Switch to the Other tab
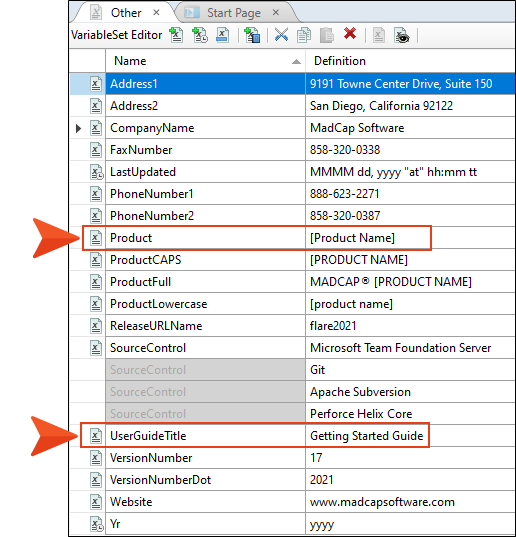Screen dimensions: 516x537 126,13
